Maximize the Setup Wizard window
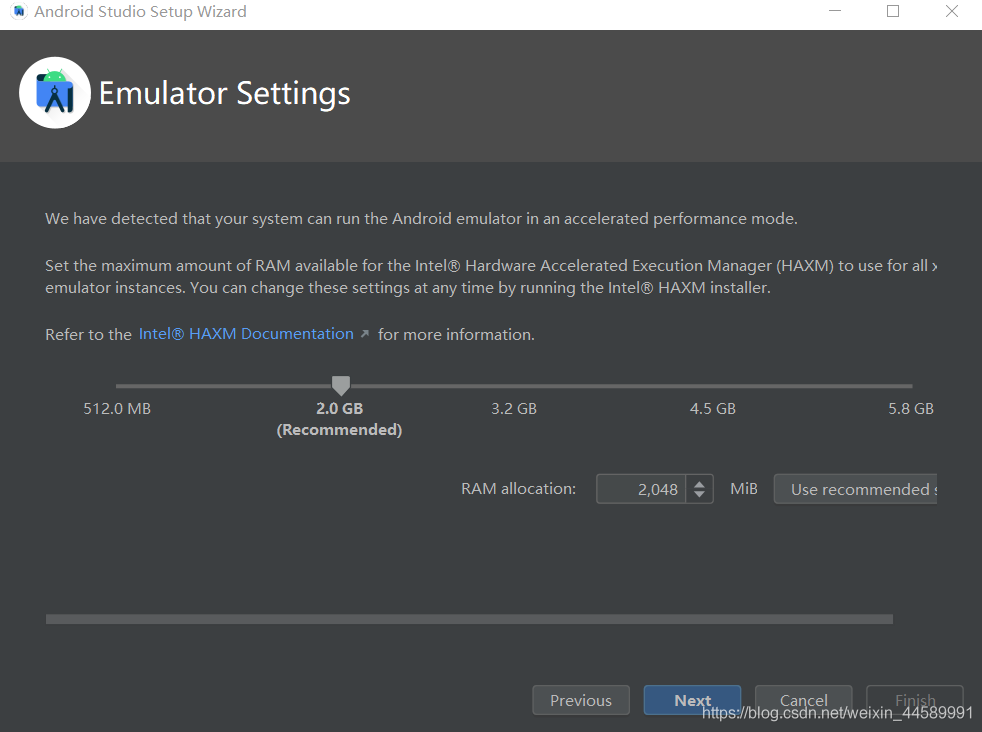The height and width of the screenshot is (732, 982). (893, 11)
